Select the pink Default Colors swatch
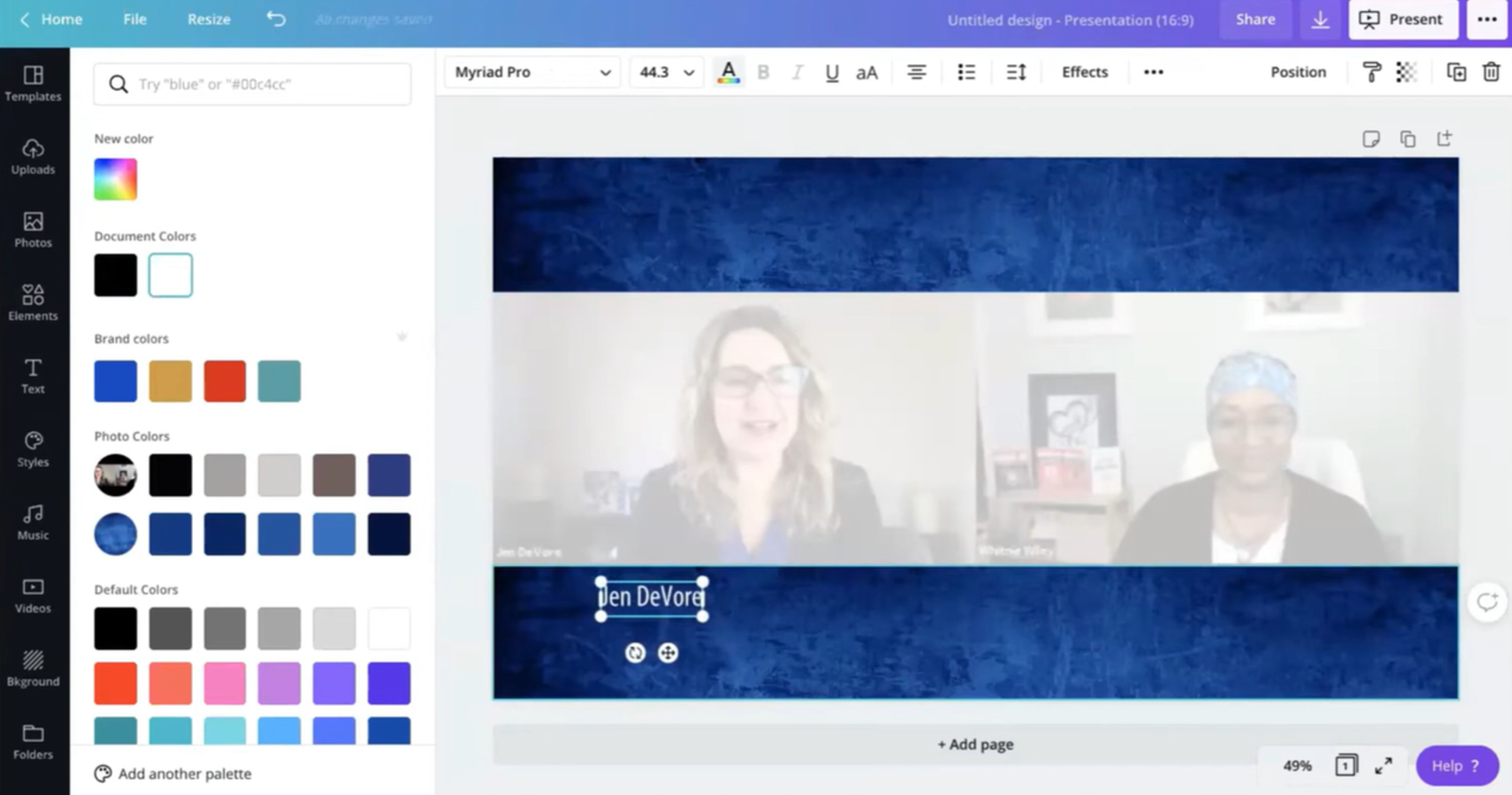This screenshot has height=795, width=1512. 225,684
